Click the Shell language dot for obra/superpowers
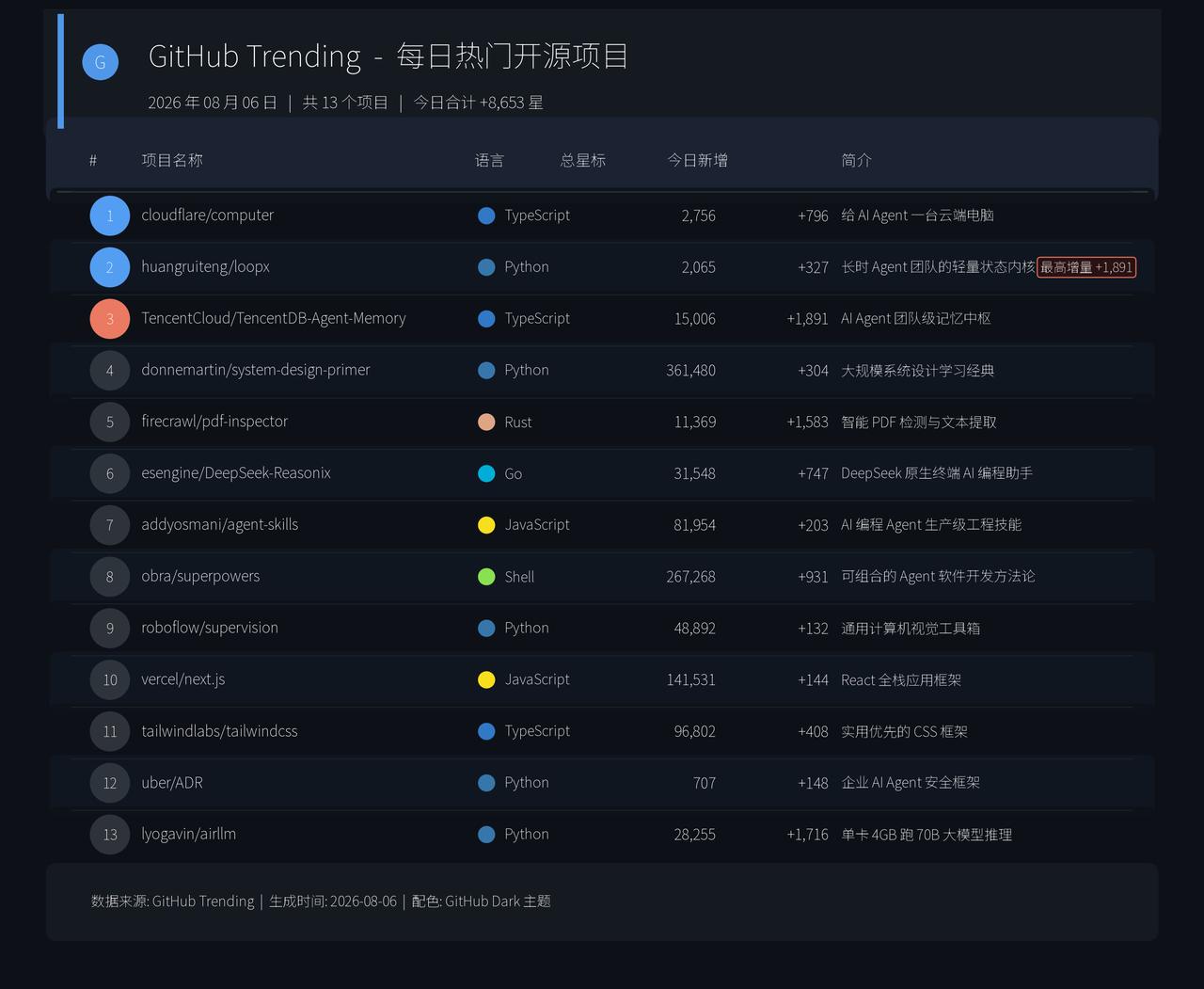Screen dimensions: 1204x989 pyautogui.click(x=486, y=577)
